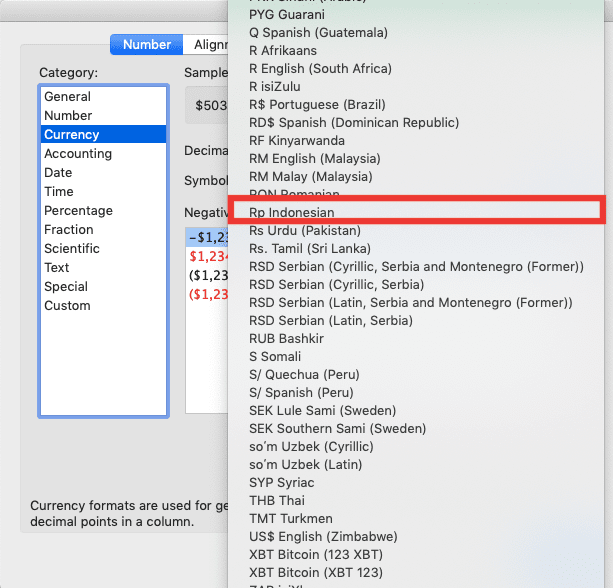
Task: Select Text category
Action: pyautogui.click(x=104, y=268)
